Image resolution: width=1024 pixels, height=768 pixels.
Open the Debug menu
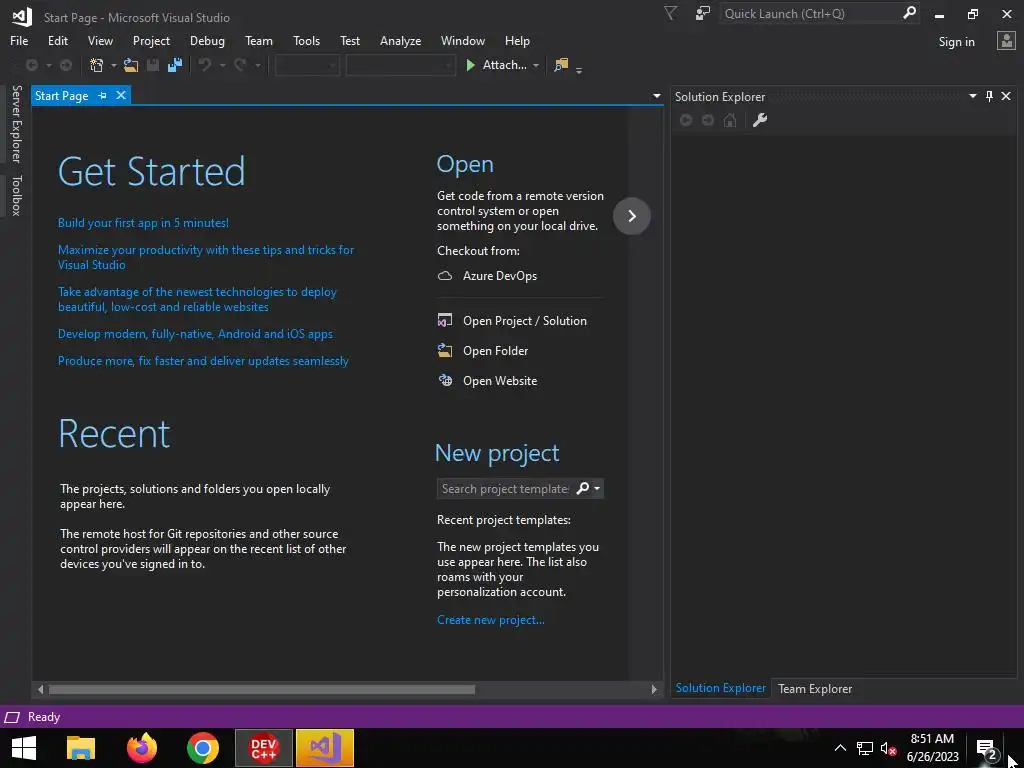(207, 40)
